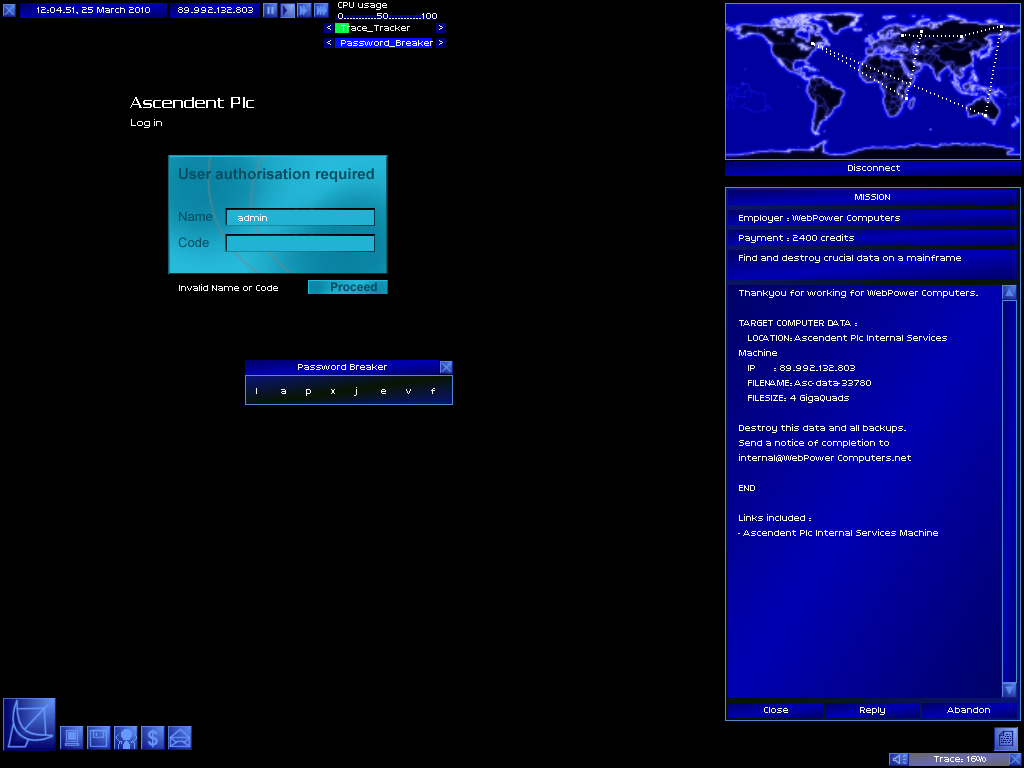Click the Password Breaker title bar
Screen dimensions: 1024x768
[342, 367]
